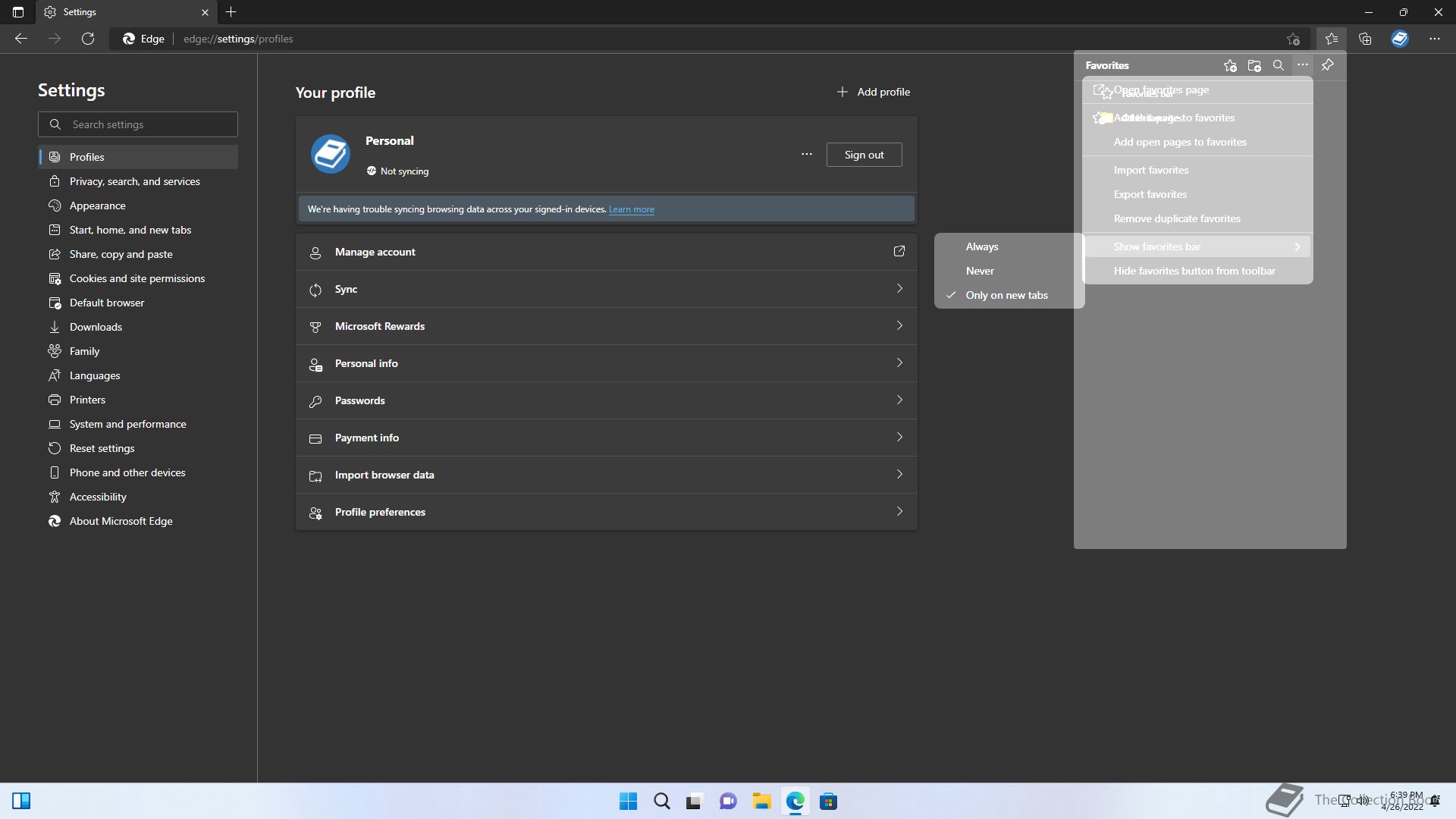
Task: Click the Favorites toolbar button
Action: point(1331,39)
